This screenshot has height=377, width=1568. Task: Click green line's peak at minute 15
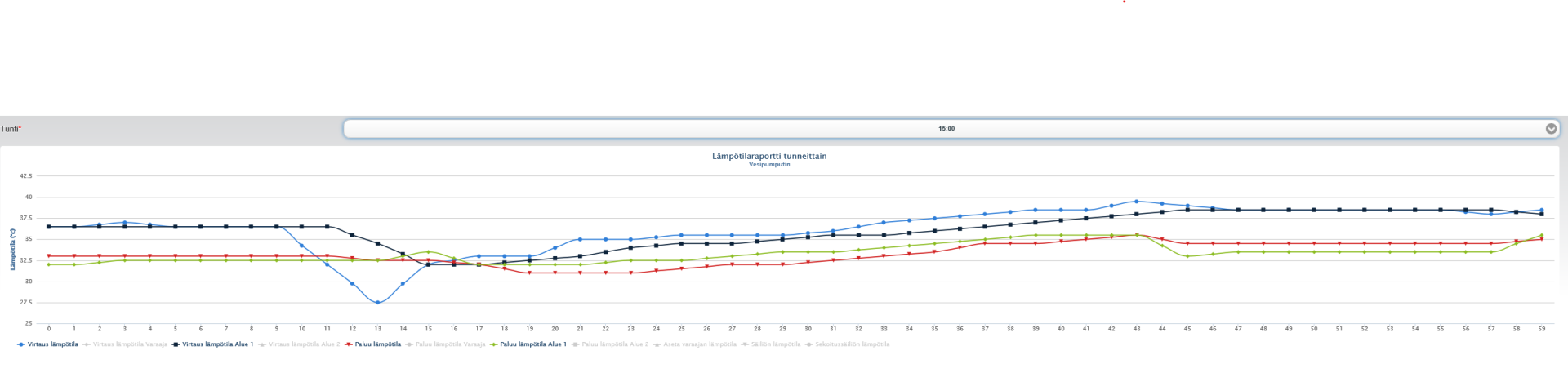tap(428, 252)
